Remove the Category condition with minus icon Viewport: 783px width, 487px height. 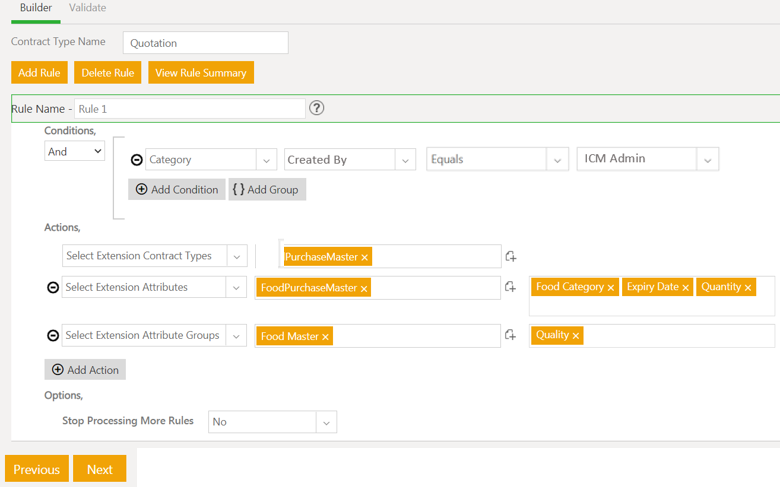137,160
